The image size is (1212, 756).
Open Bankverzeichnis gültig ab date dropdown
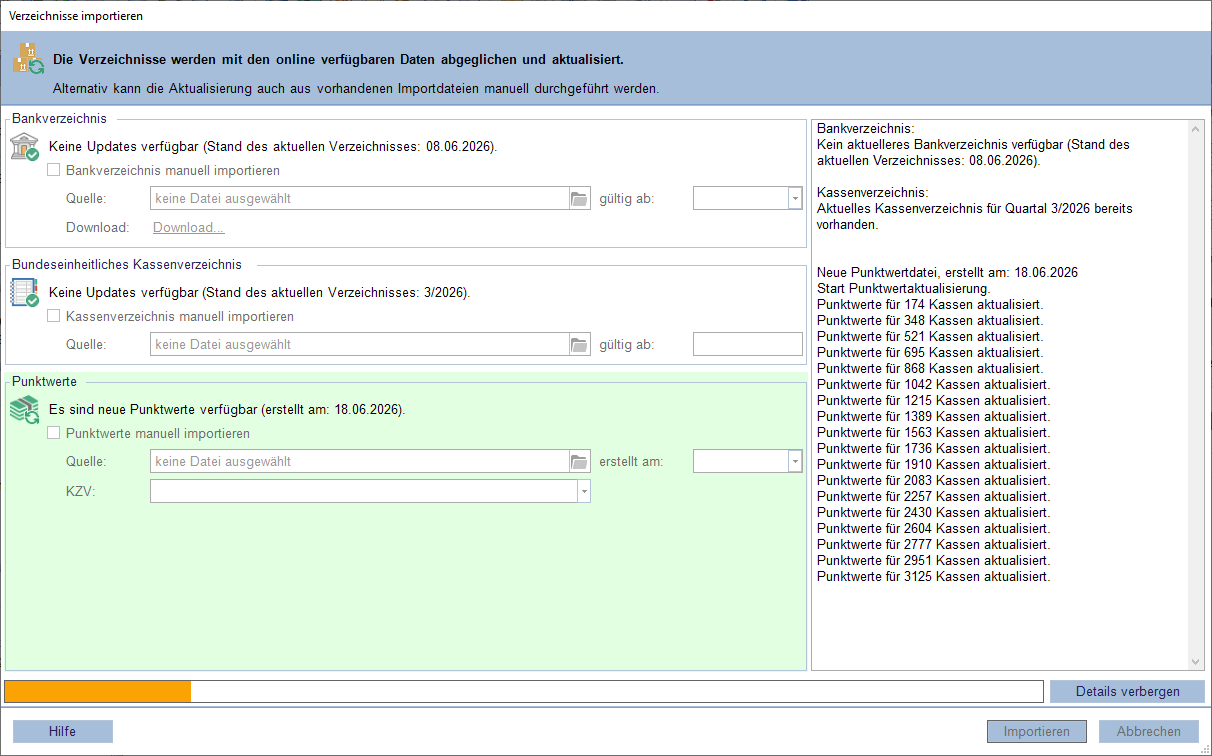tap(795, 198)
